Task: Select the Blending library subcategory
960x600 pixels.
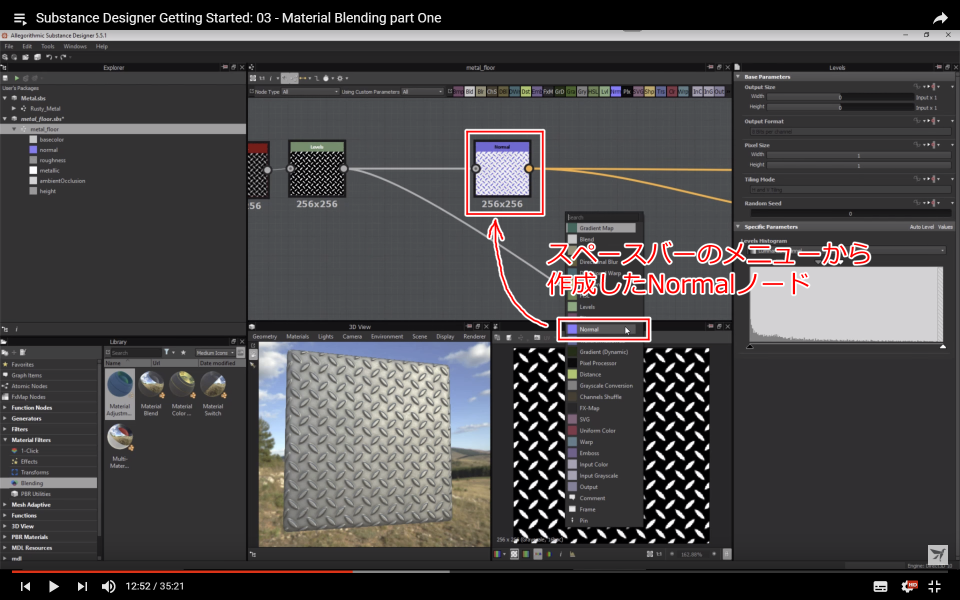Action: pyautogui.click(x=48, y=483)
